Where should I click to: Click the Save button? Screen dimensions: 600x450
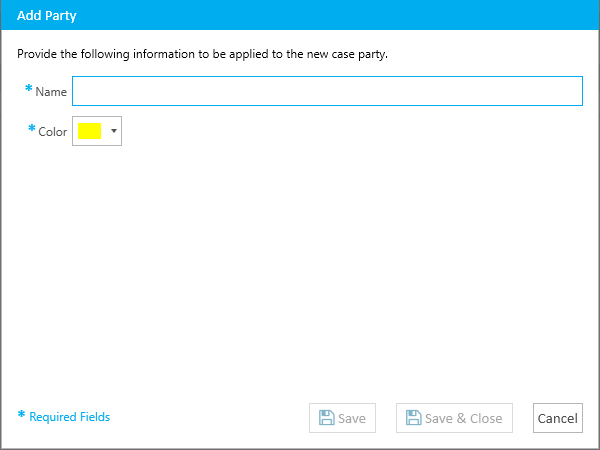[342, 418]
